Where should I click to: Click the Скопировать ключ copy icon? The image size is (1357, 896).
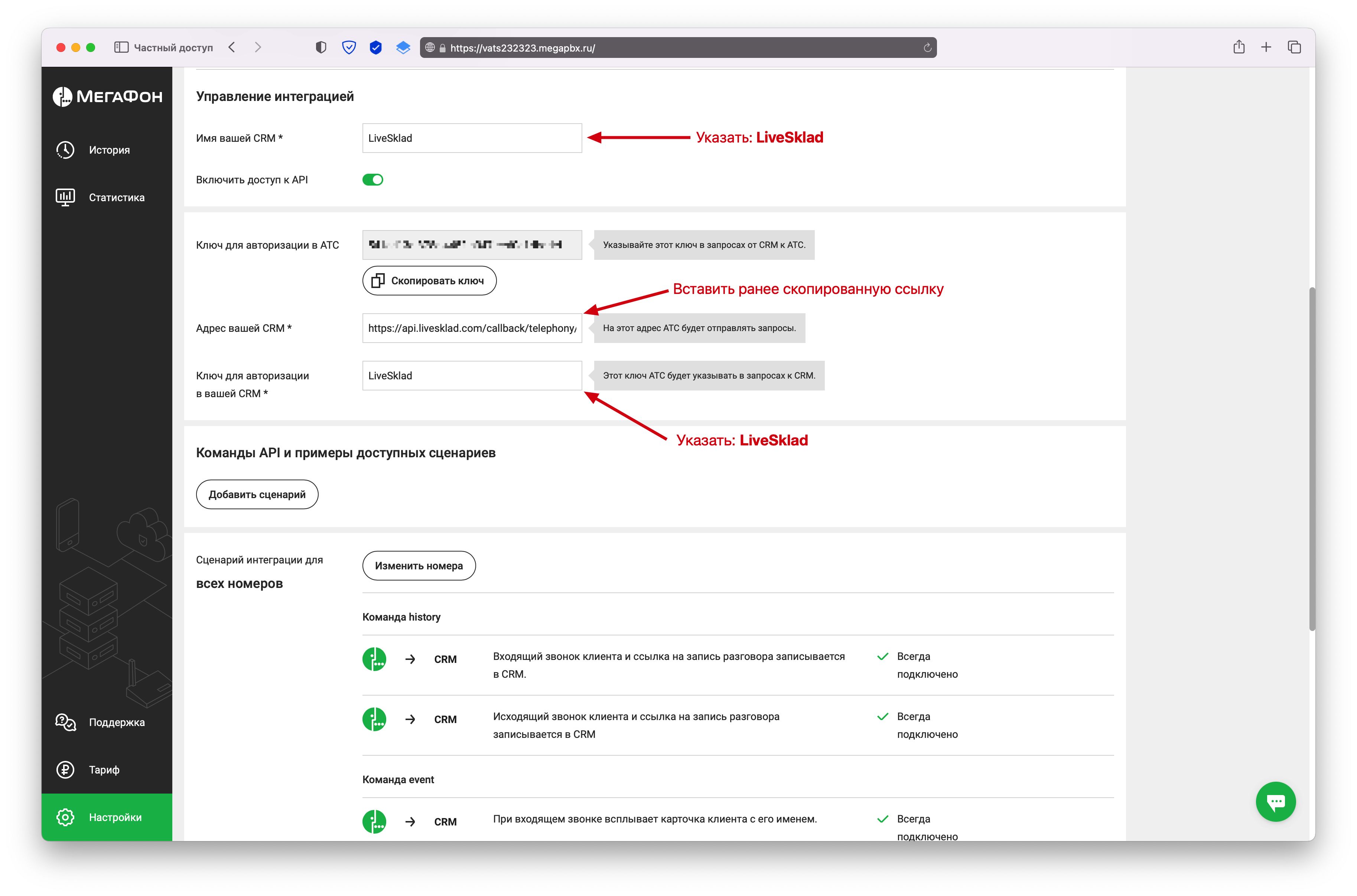pyautogui.click(x=378, y=281)
